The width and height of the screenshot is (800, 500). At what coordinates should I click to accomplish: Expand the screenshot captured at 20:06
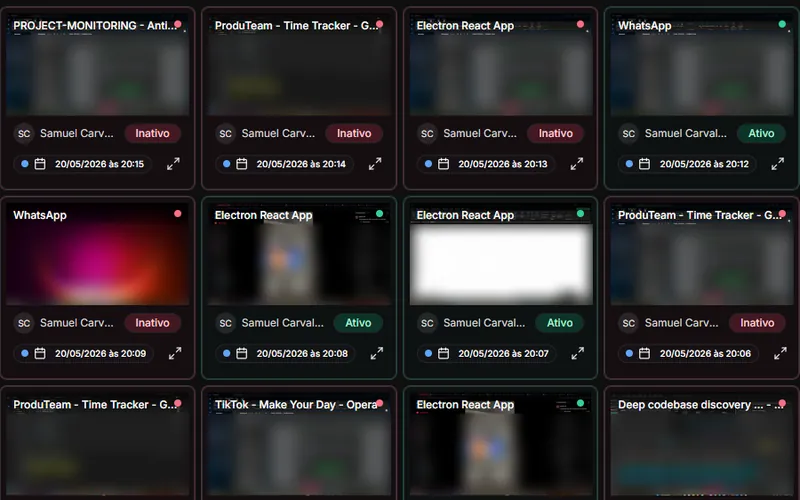coord(780,353)
